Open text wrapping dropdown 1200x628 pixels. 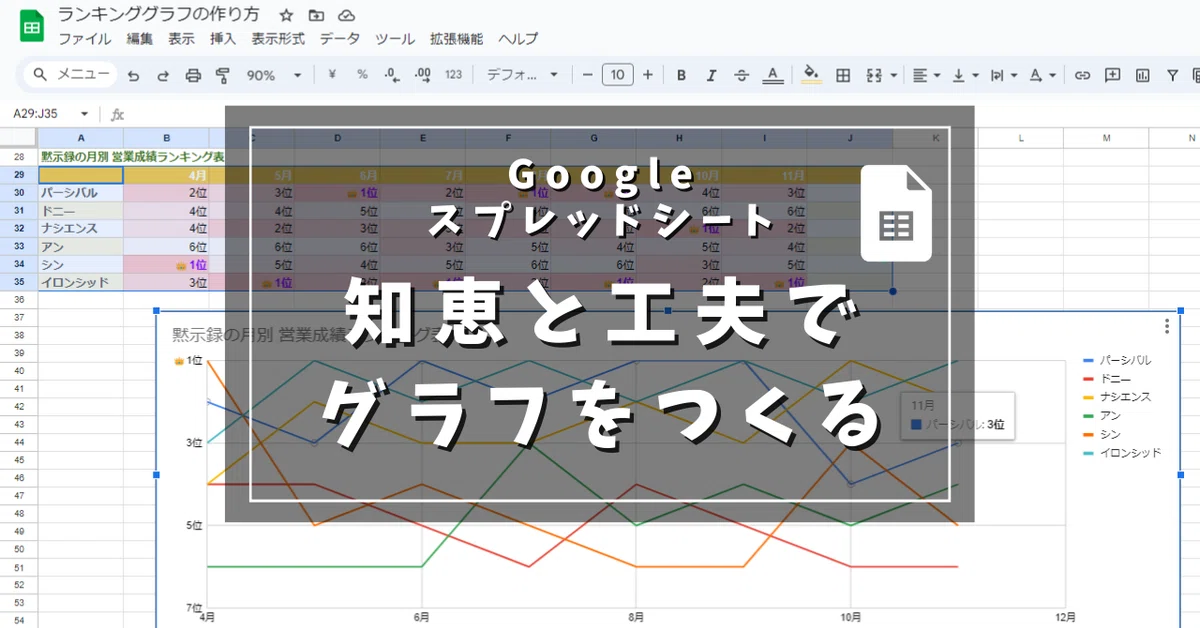pyautogui.click(x=1003, y=75)
